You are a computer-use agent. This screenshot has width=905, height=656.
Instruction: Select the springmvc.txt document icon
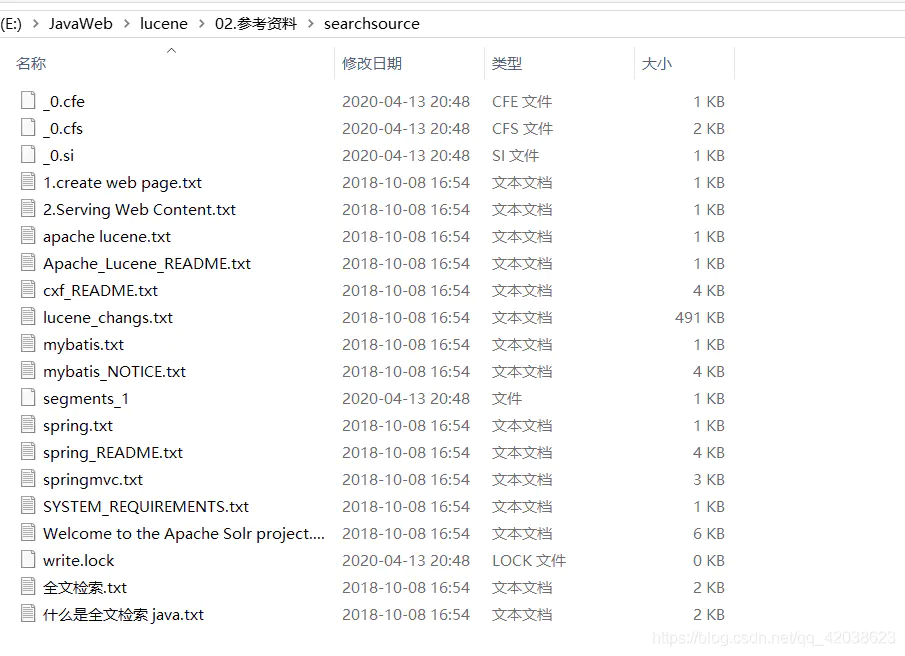click(28, 478)
